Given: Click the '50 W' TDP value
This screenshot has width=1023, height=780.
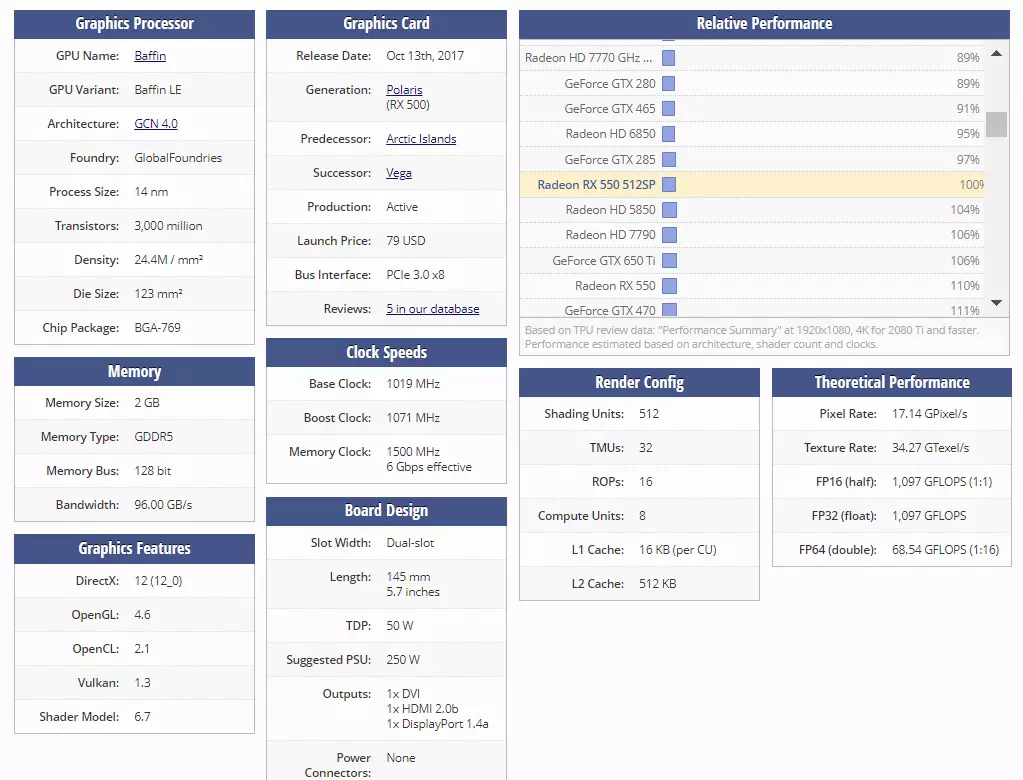Looking at the screenshot, I should (x=399, y=626).
